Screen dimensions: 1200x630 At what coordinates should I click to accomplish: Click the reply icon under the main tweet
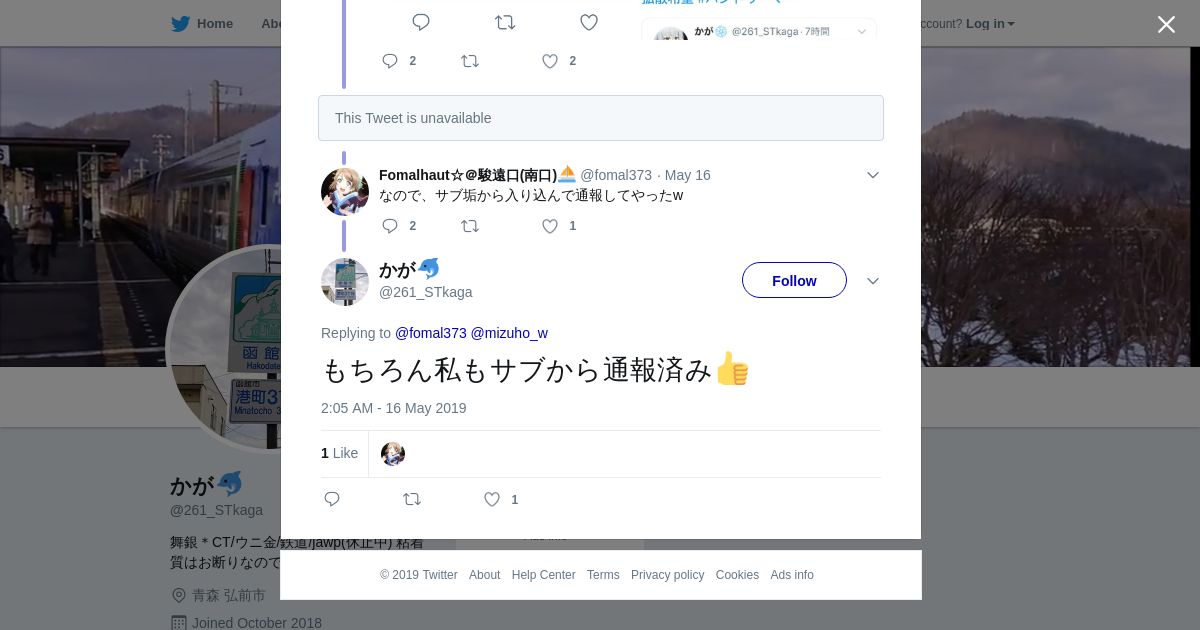pyautogui.click(x=332, y=499)
